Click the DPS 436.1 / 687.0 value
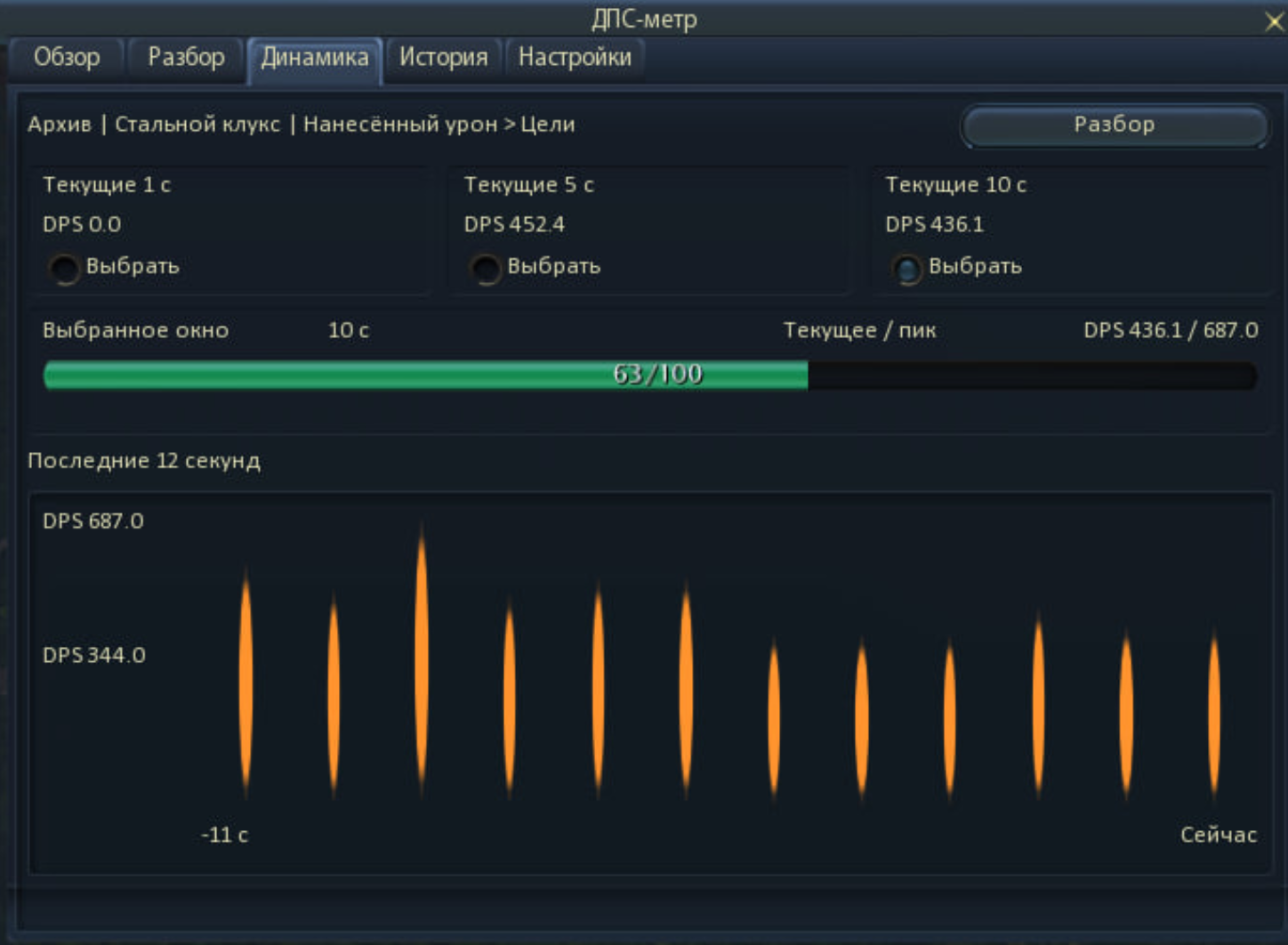Image resolution: width=1288 pixels, height=945 pixels. (1171, 331)
